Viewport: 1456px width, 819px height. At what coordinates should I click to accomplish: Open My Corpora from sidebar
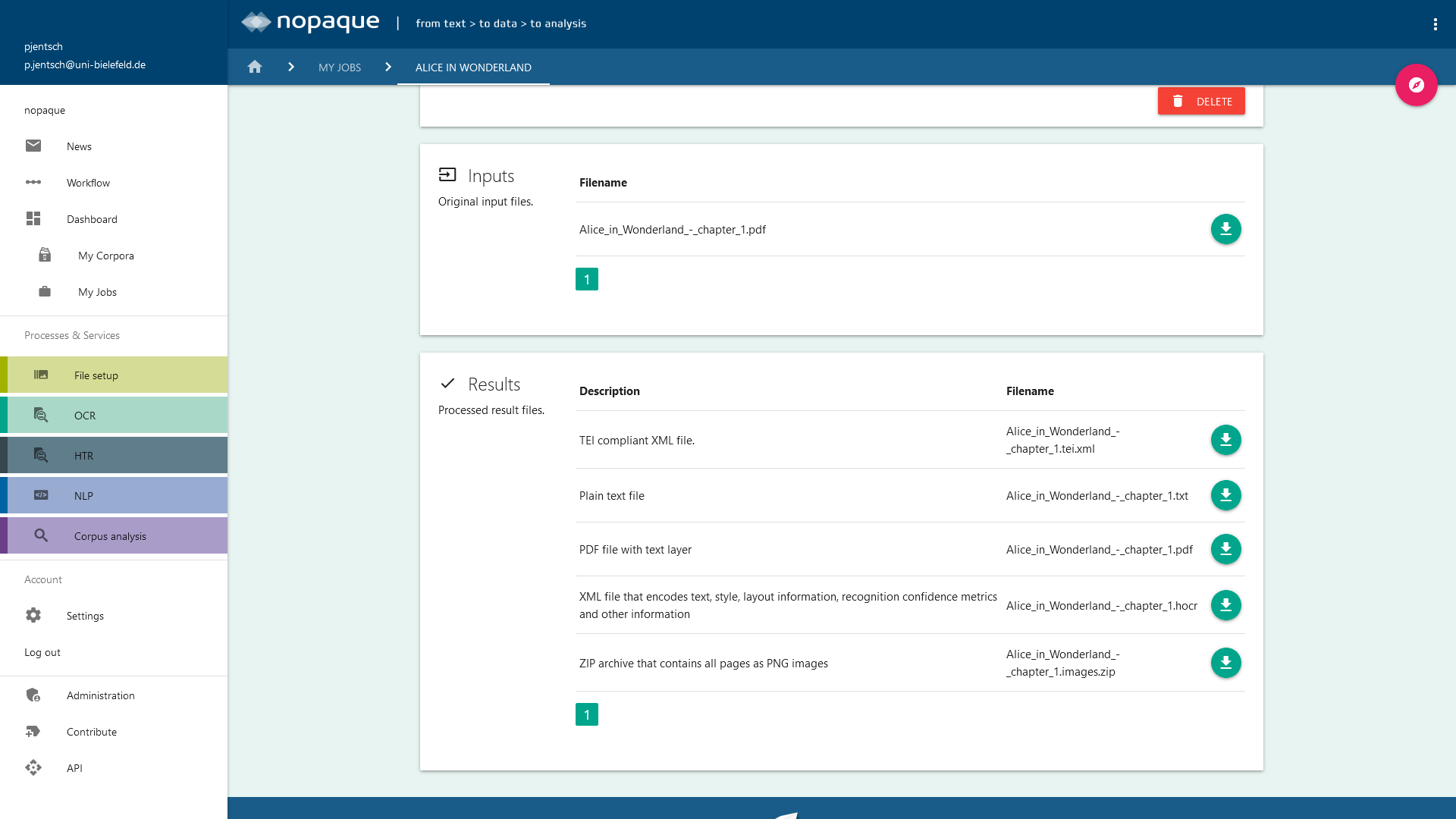coord(105,256)
